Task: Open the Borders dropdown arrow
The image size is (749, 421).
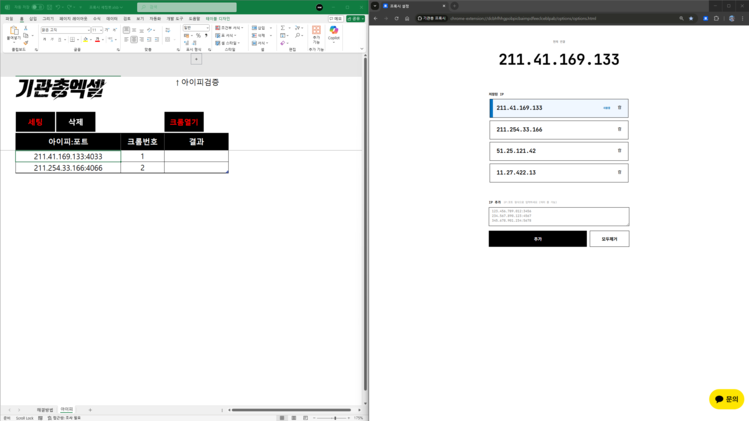Action: pos(78,39)
